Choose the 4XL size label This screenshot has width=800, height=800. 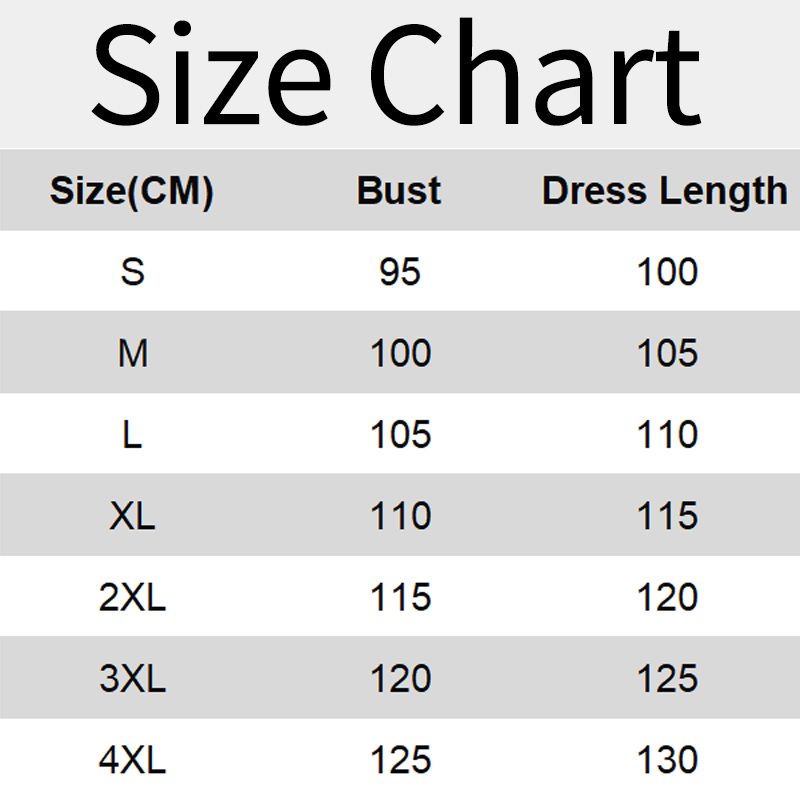tap(132, 761)
